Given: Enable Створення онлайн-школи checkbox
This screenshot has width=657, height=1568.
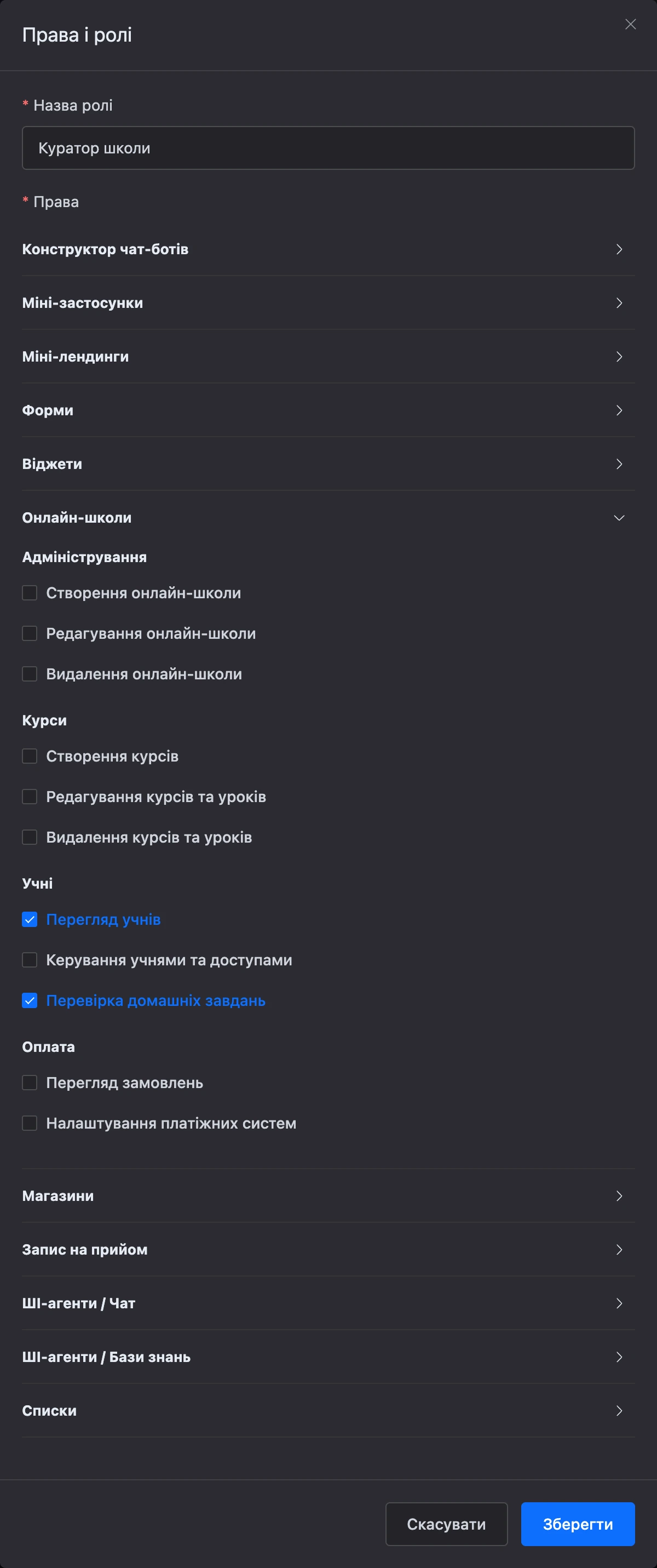Looking at the screenshot, I should point(30,593).
